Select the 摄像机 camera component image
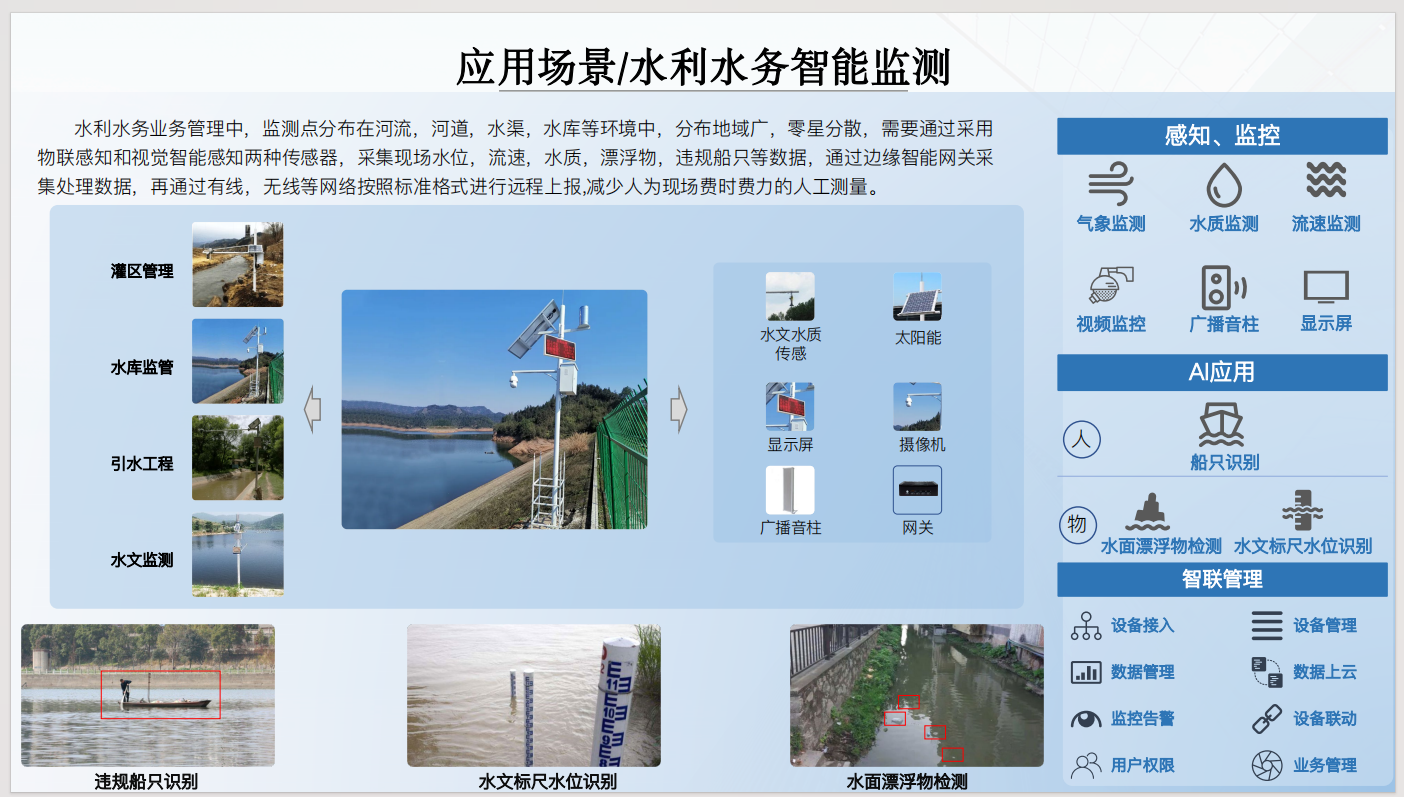 click(917, 406)
